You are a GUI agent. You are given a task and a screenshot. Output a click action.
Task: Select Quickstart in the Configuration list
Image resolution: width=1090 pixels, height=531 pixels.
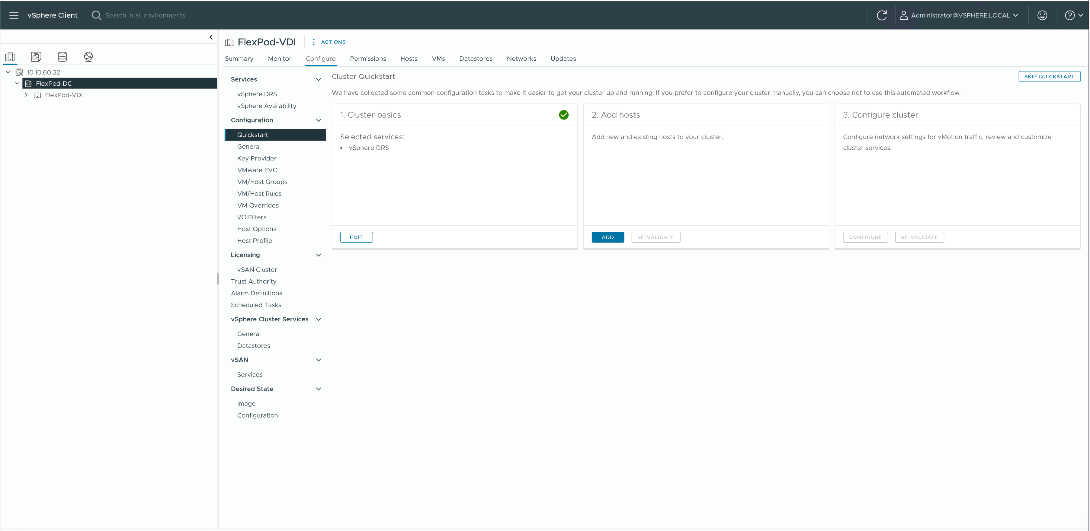(x=275, y=135)
